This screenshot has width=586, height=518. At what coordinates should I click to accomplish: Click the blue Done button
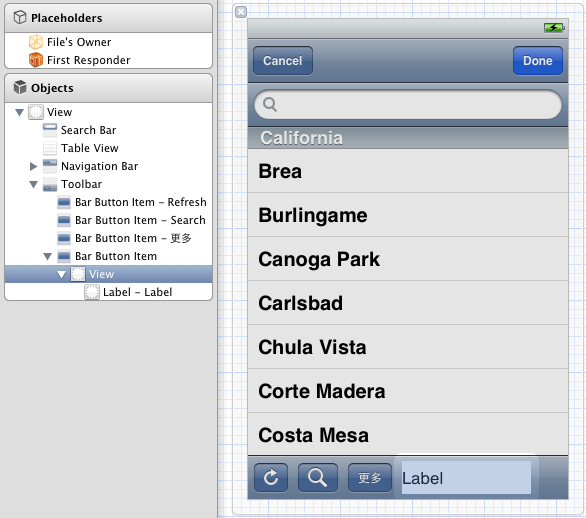point(538,61)
